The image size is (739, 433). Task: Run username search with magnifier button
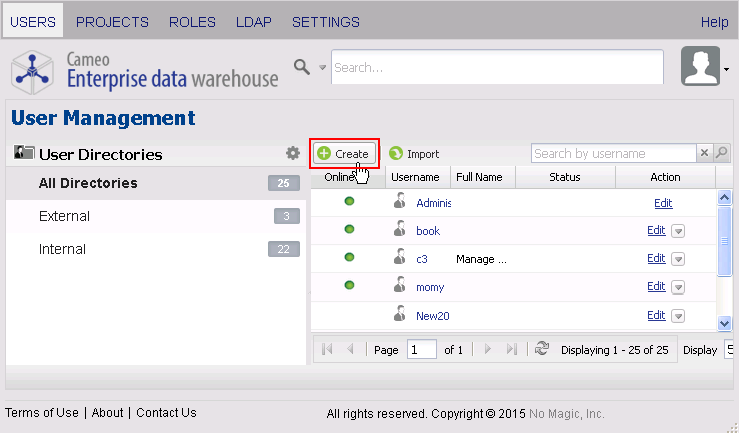pyautogui.click(x=721, y=153)
